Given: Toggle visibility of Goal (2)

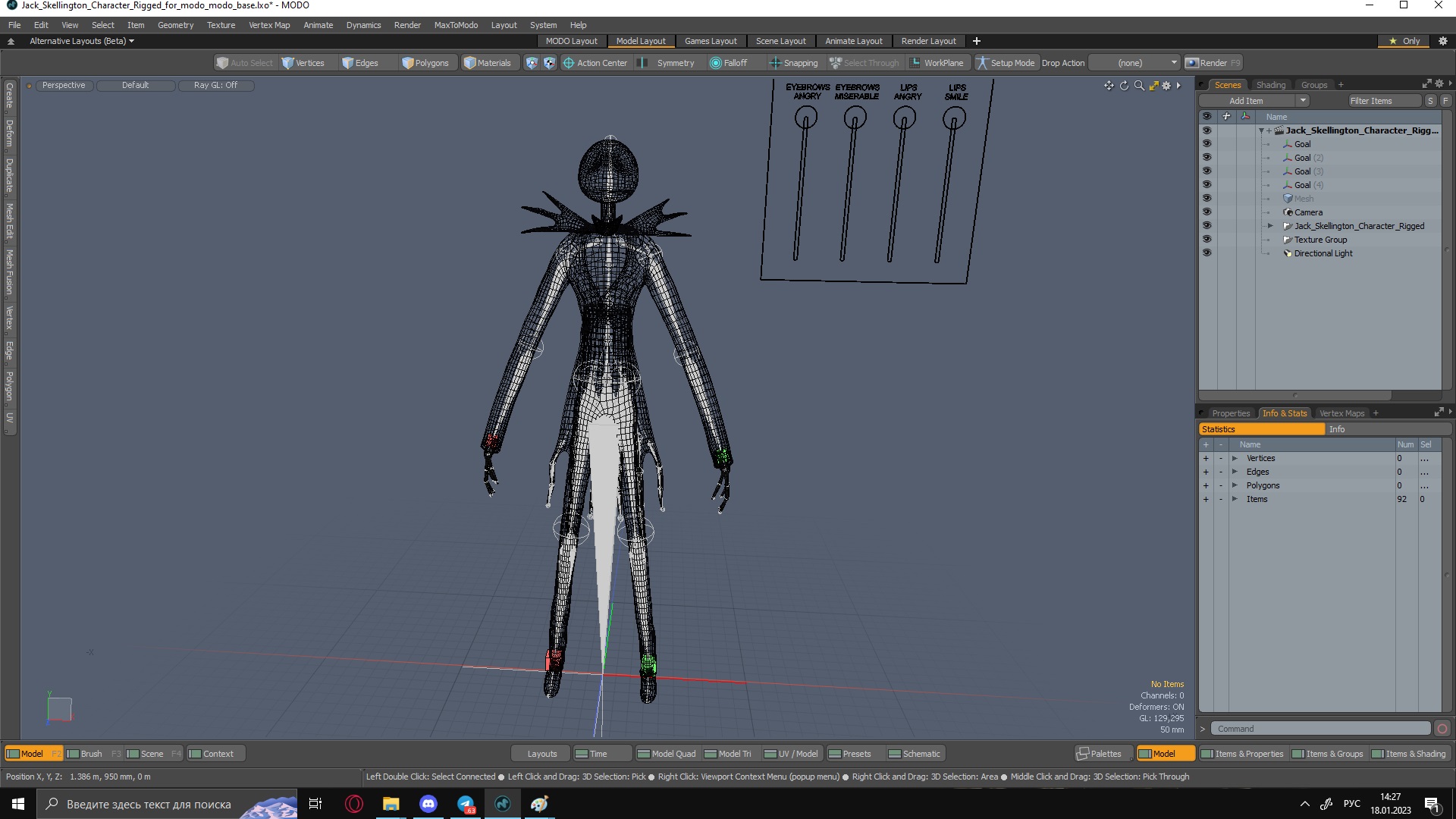Looking at the screenshot, I should pos(1207,158).
